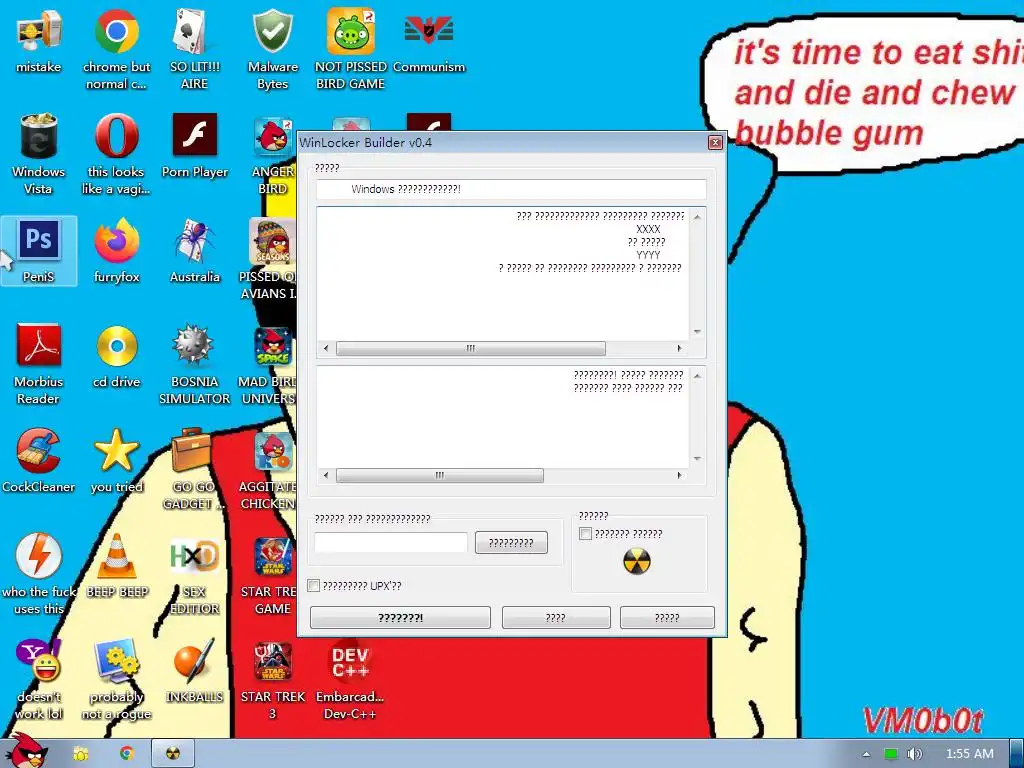This screenshot has height=768, width=1024.
Task: Show hidden tray icons arrow
Action: click(867, 754)
